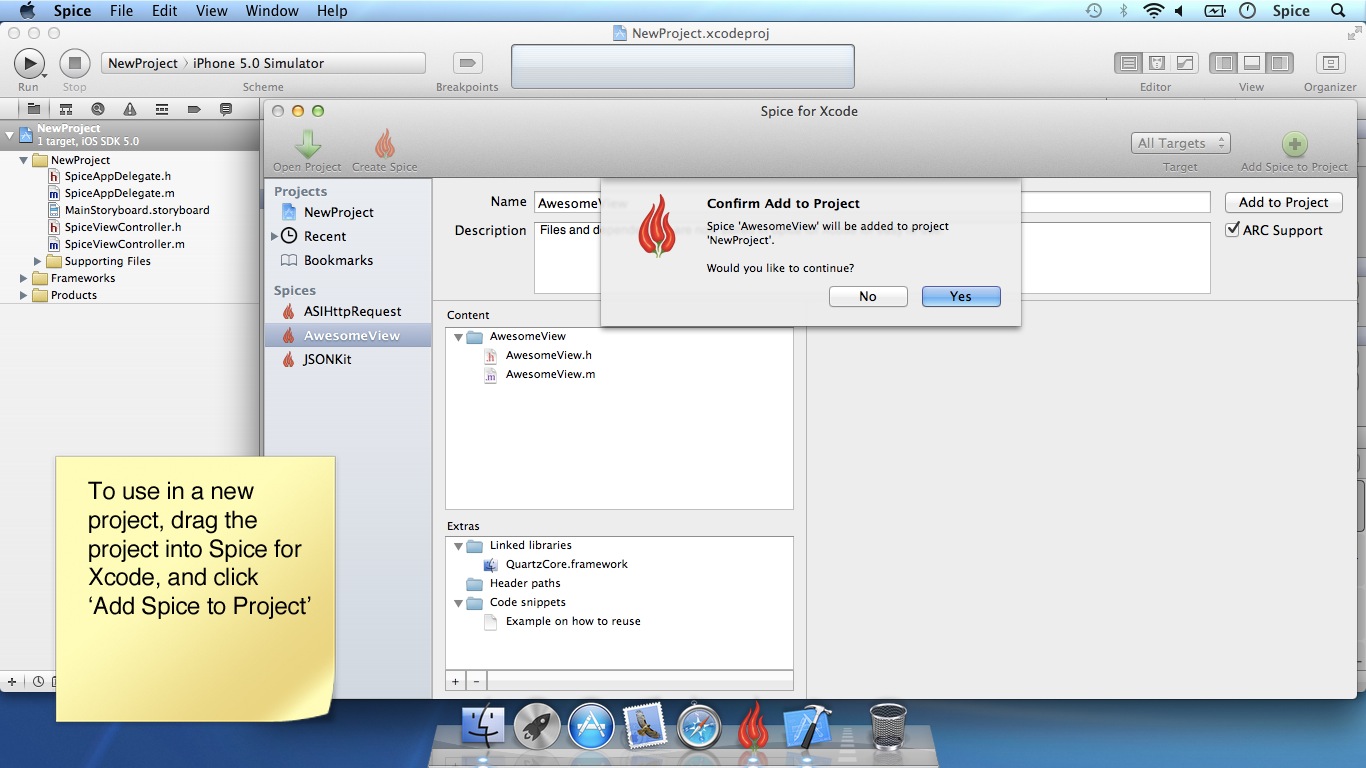
Task: Expand the Supporting Files folder
Action: 39,261
